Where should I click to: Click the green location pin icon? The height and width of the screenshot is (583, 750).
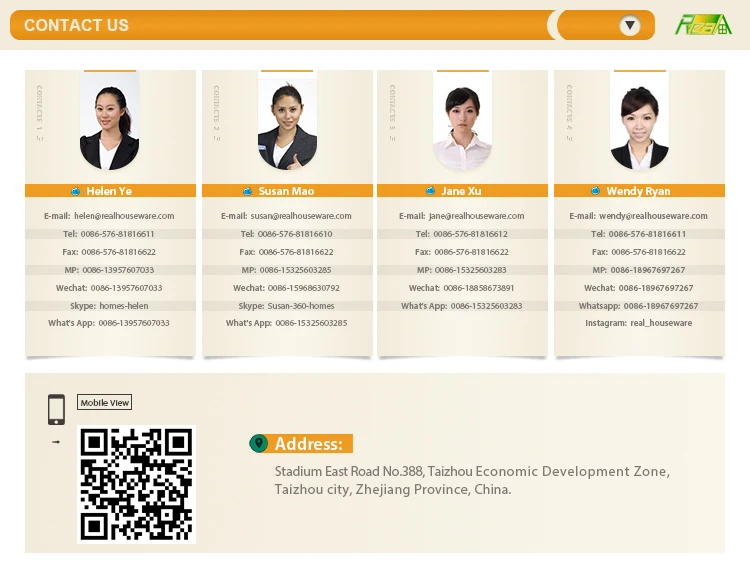pos(259,443)
